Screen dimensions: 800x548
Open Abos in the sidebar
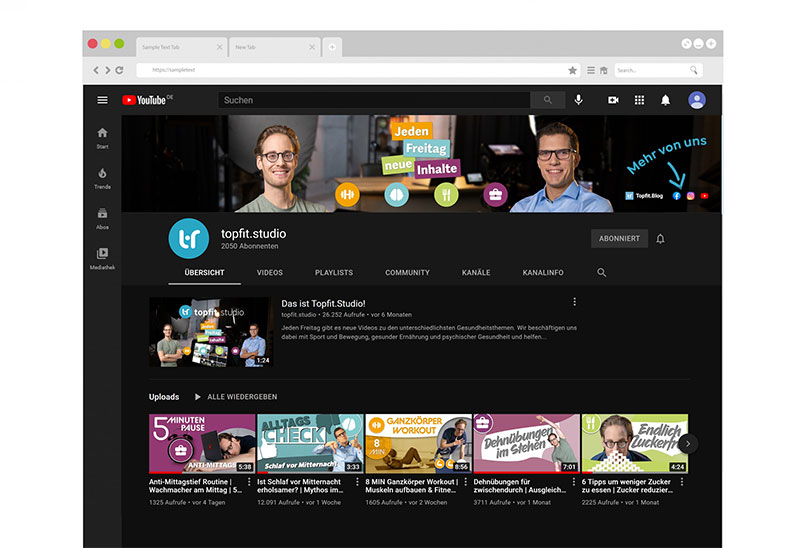coord(102,218)
